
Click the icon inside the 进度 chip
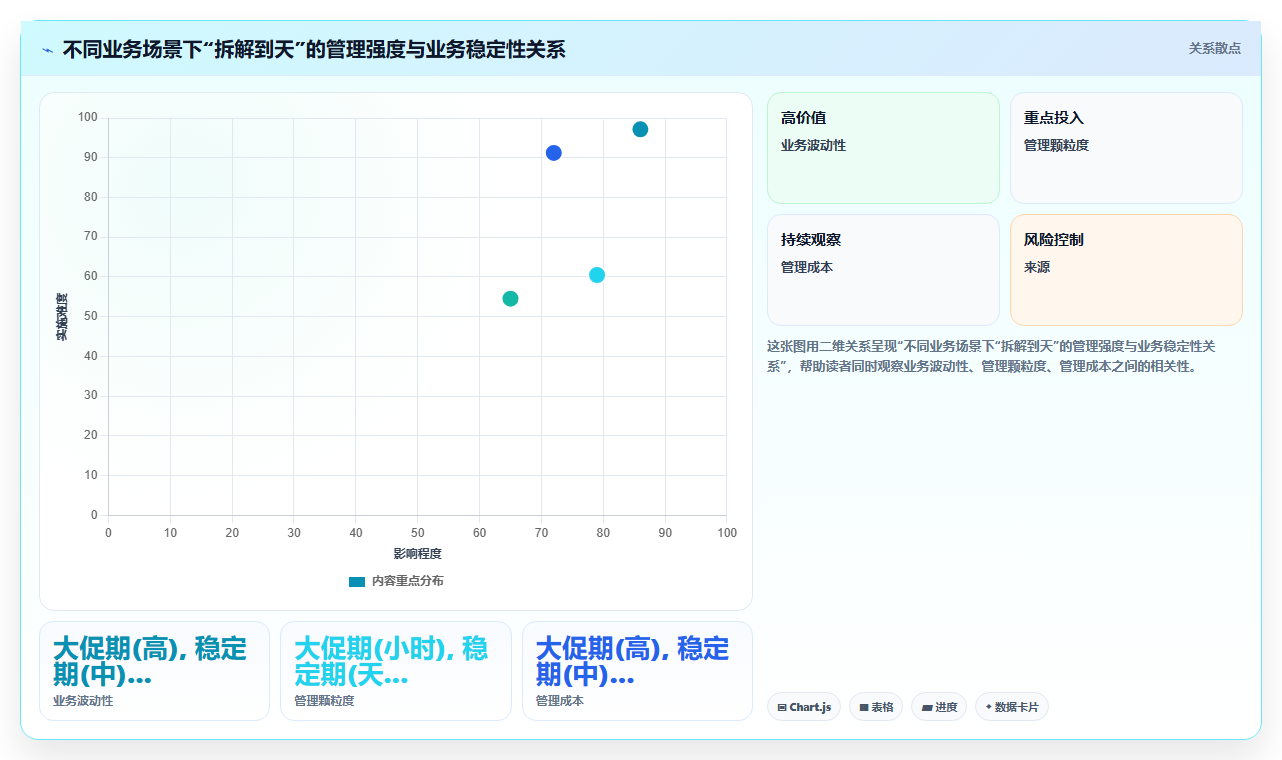(927, 707)
